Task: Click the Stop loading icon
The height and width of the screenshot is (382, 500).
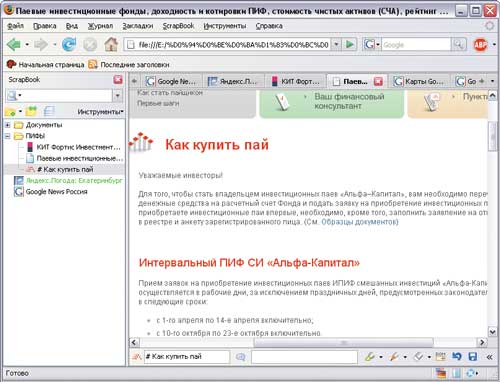Action: (90, 44)
